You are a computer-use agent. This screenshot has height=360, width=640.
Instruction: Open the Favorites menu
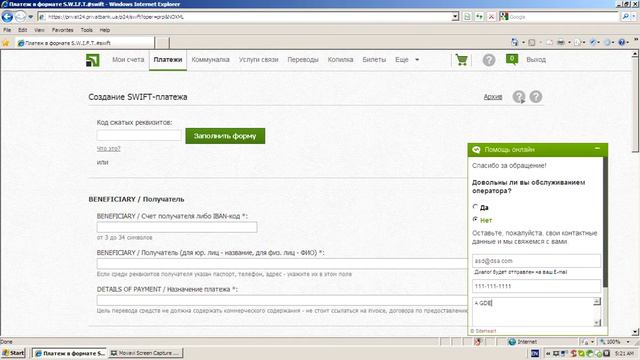pos(62,30)
